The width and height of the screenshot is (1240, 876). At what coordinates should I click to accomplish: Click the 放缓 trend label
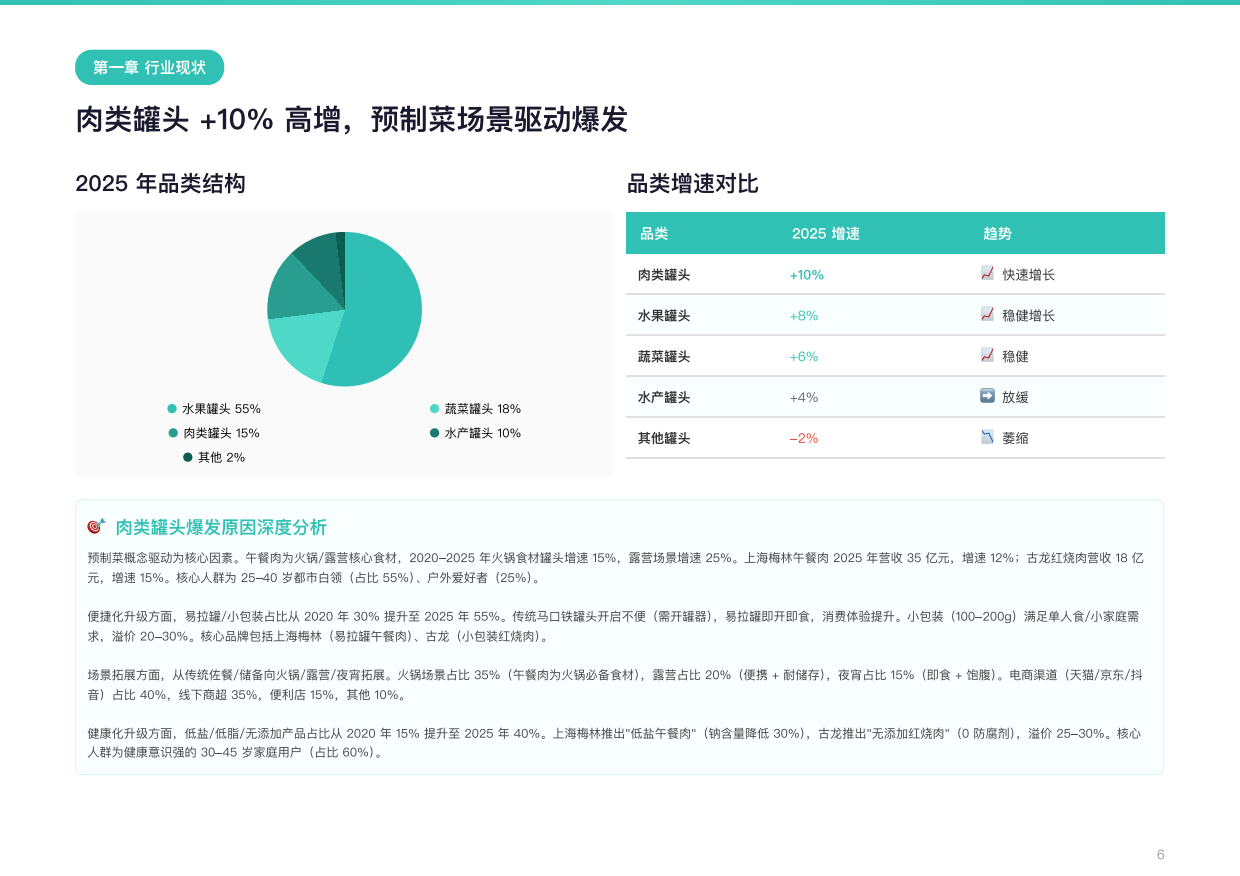point(1015,398)
